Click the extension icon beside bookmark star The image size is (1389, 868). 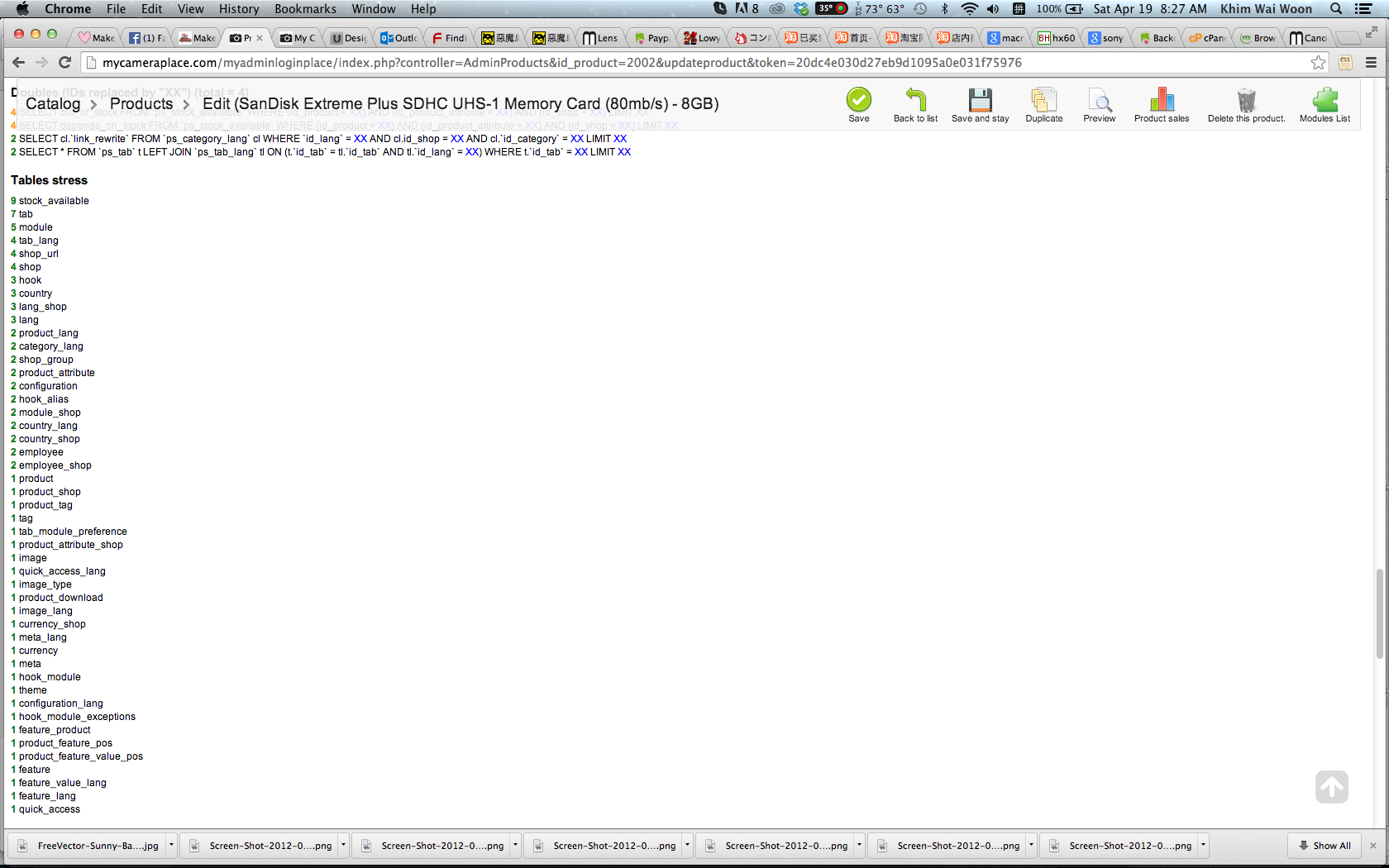[x=1345, y=63]
